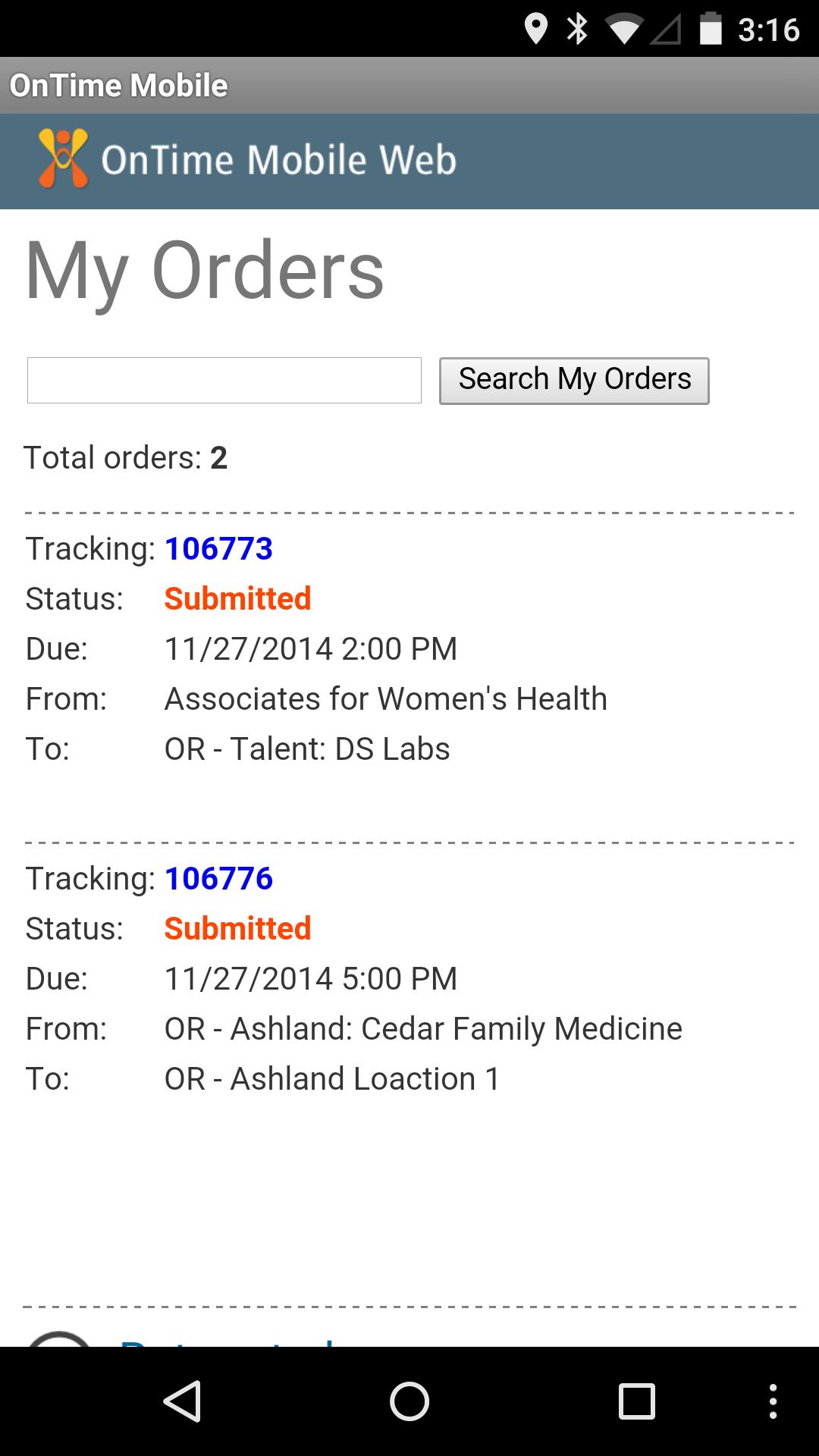
Task: Tap the OnTime orange logo icon
Action: 63,158
